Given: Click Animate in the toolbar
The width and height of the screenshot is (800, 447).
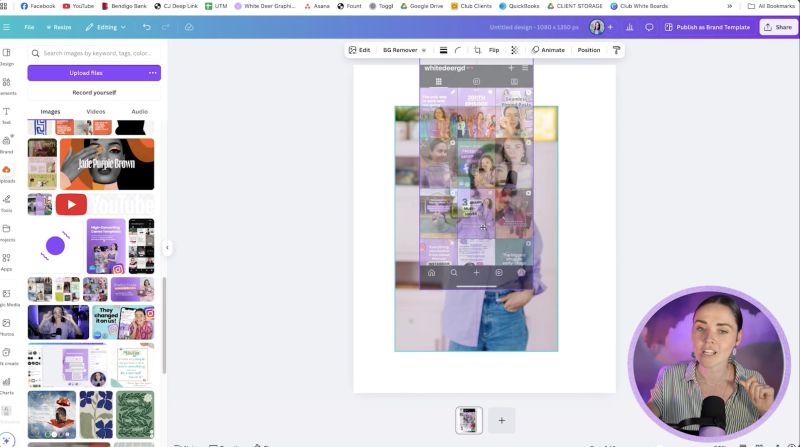Looking at the screenshot, I should point(548,50).
